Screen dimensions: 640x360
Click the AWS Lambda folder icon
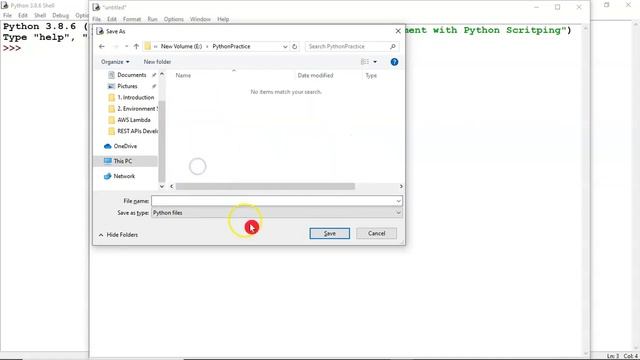[x=111, y=120]
